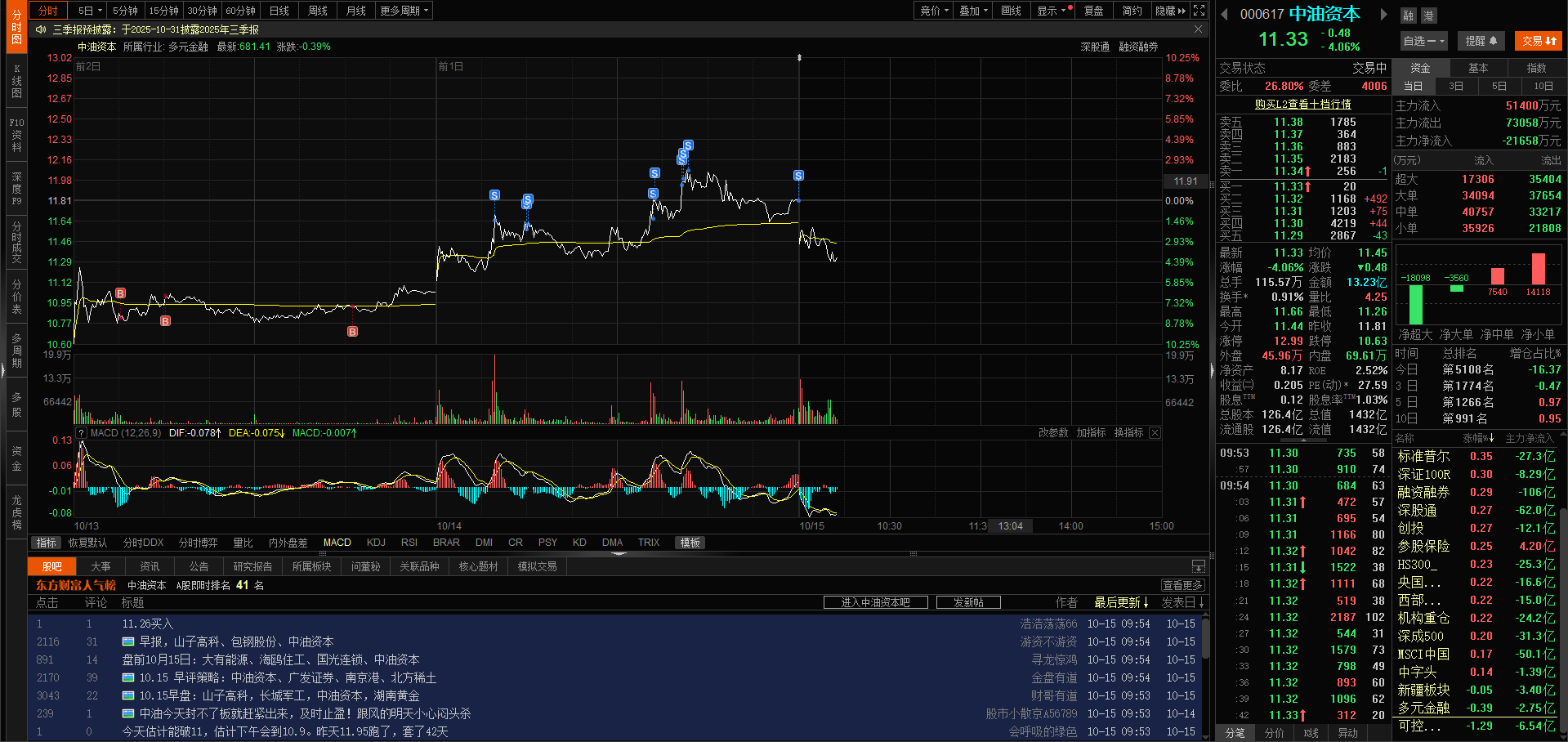Viewport: 1568px width, 742px height.
Task: Switch chart to 15分钟 period
Action: tap(163, 11)
